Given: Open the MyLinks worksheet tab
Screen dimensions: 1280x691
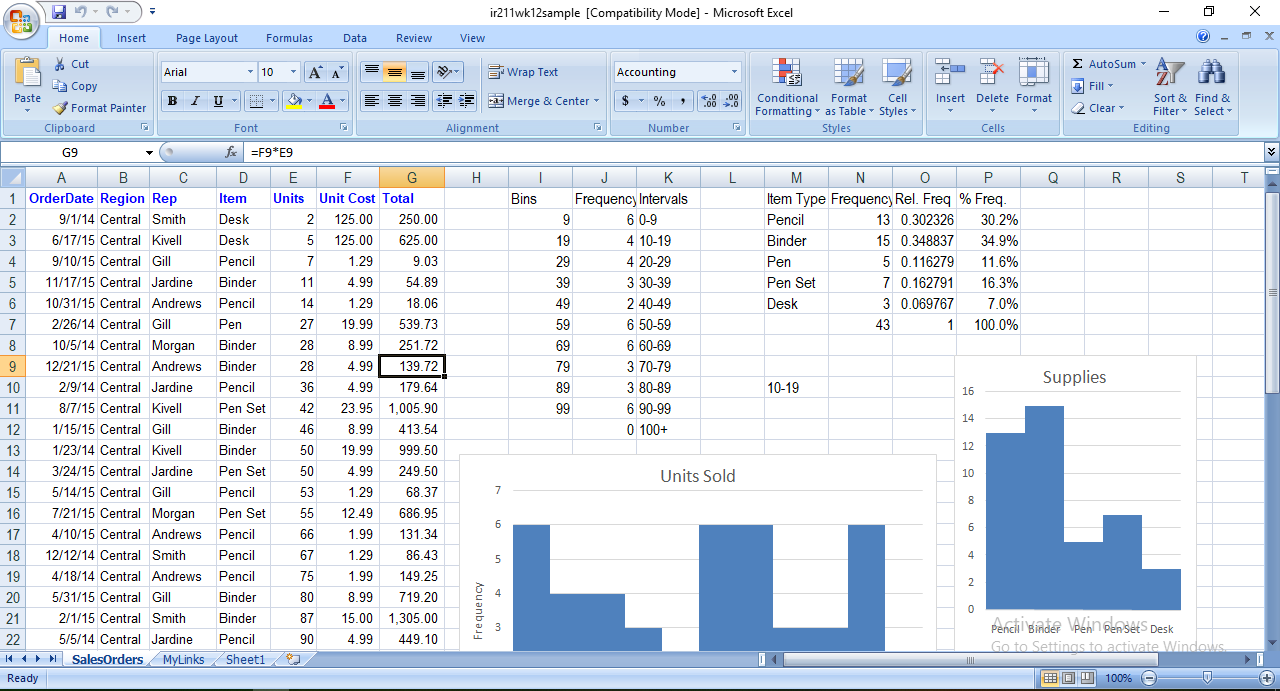Looking at the screenshot, I should [183, 660].
